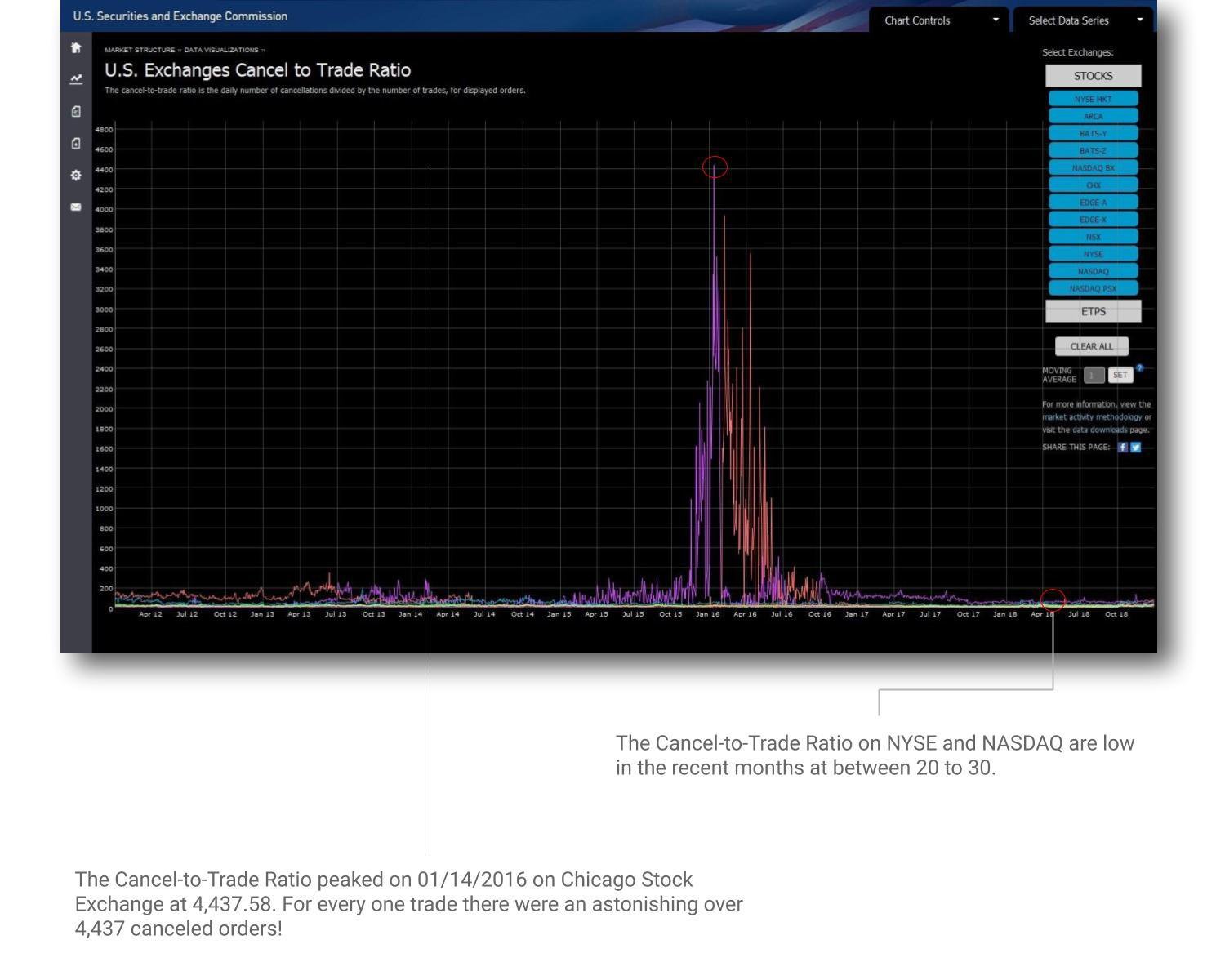The width and height of the screenshot is (1225, 980).
Task: Click the SET moving average button
Action: pyautogui.click(x=1120, y=375)
